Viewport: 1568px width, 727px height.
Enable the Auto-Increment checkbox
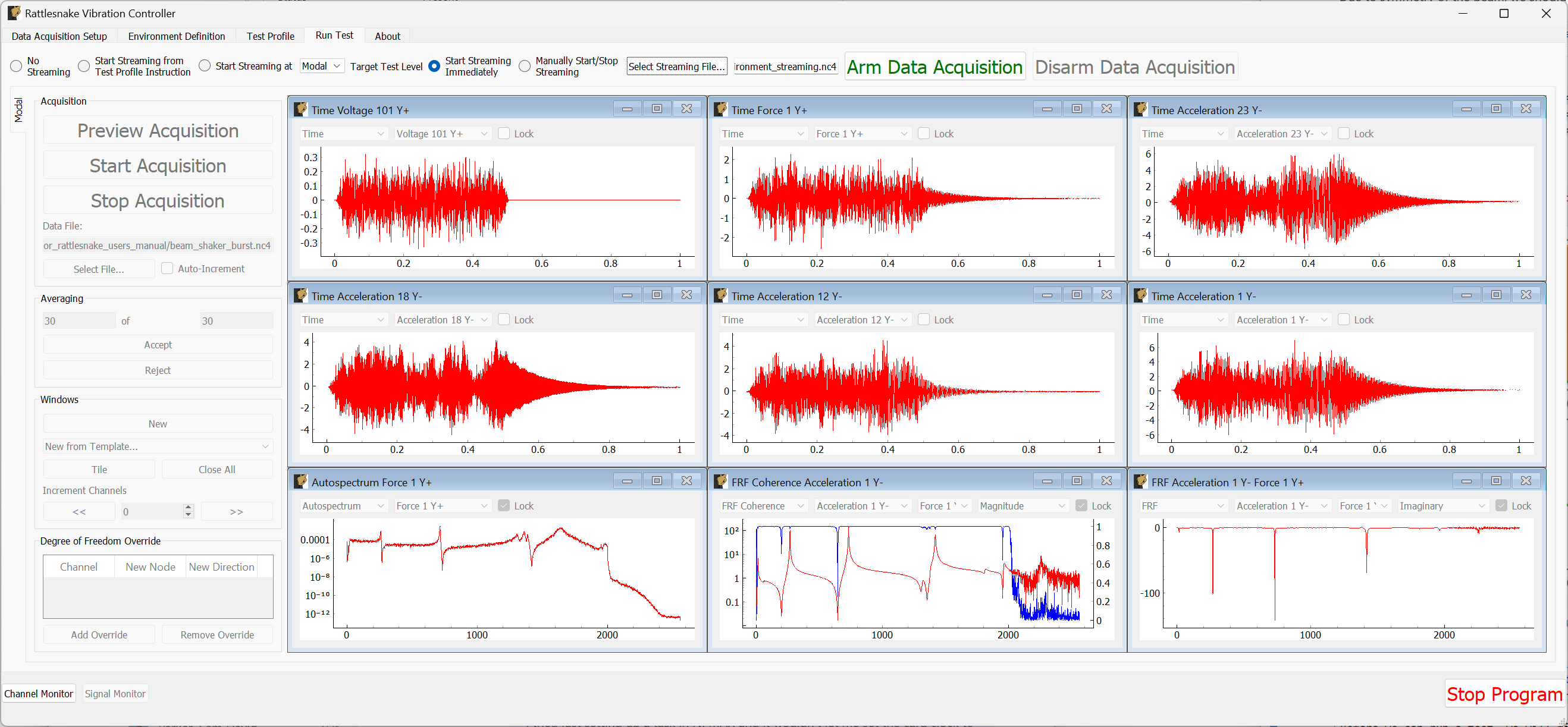tap(167, 268)
